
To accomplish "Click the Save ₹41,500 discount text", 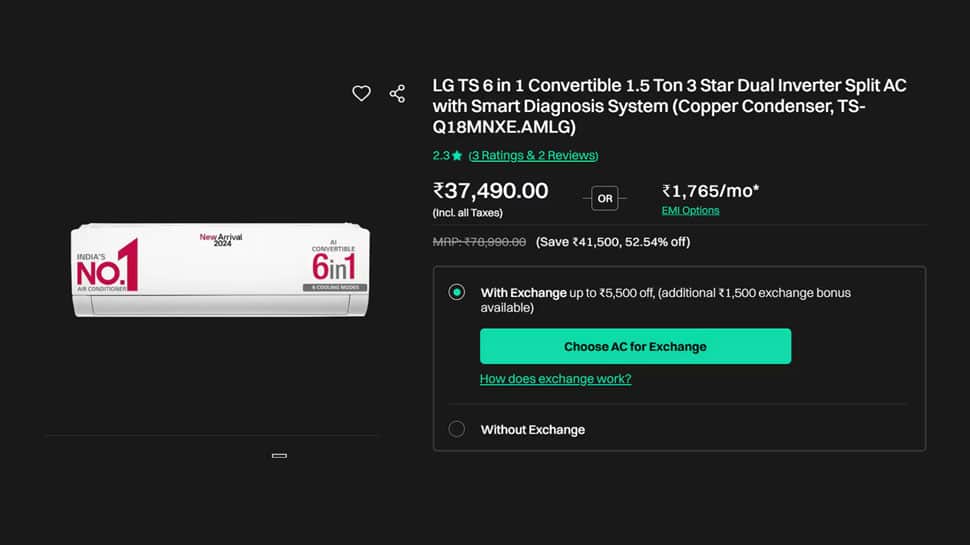I will point(612,242).
